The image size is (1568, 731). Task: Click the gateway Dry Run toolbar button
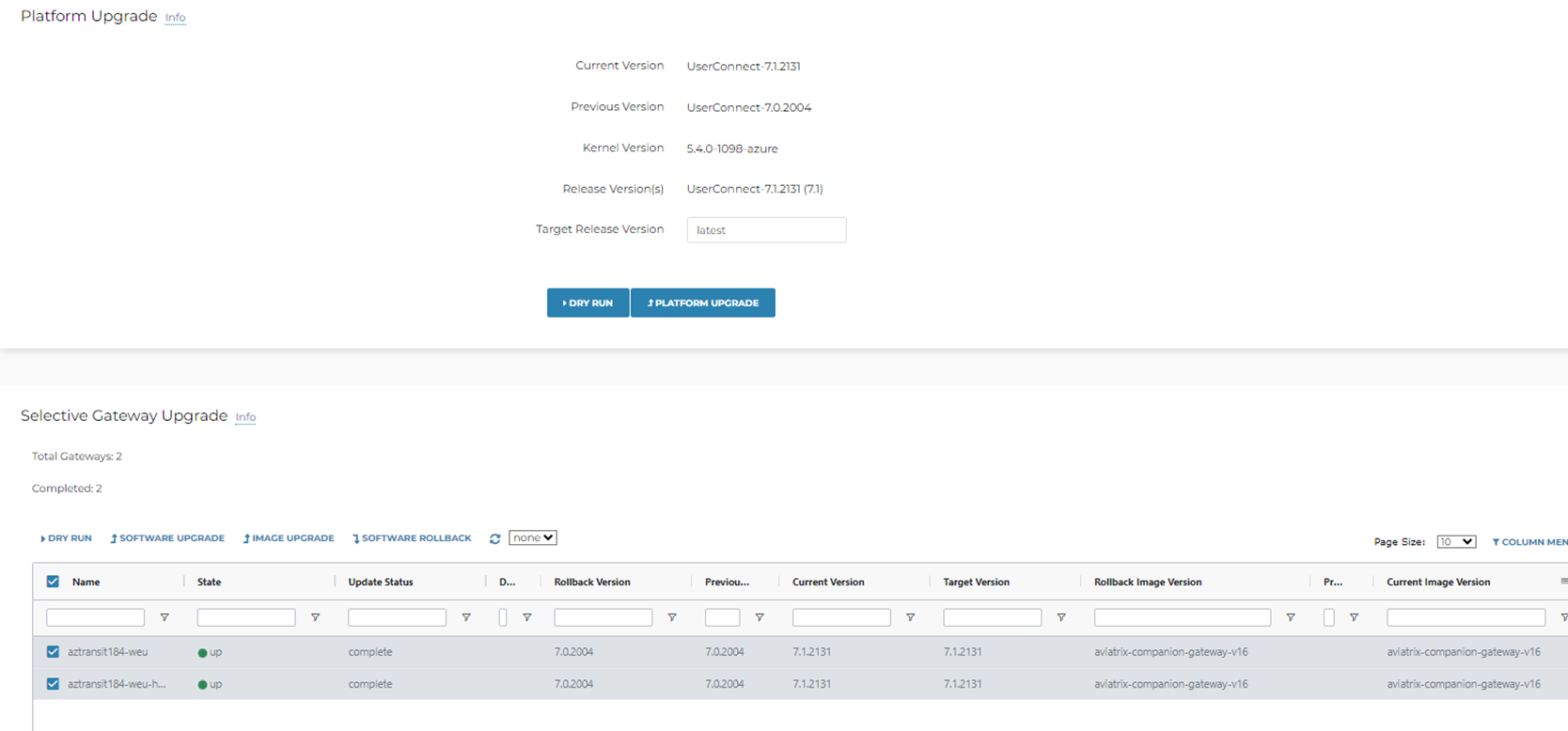click(x=66, y=538)
